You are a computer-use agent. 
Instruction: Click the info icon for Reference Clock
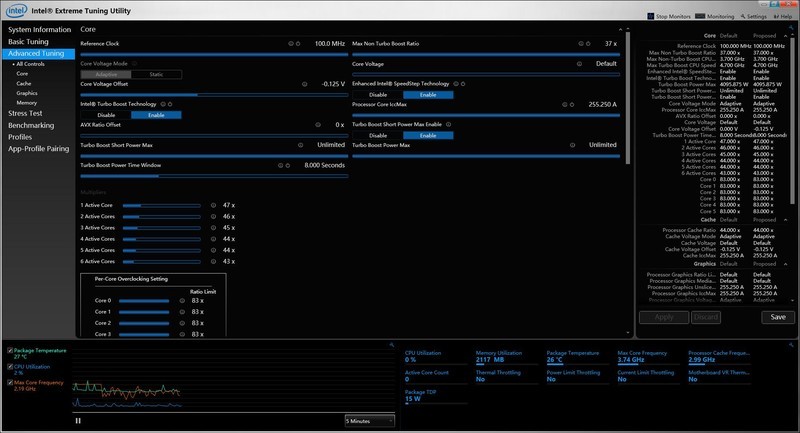click(x=291, y=43)
